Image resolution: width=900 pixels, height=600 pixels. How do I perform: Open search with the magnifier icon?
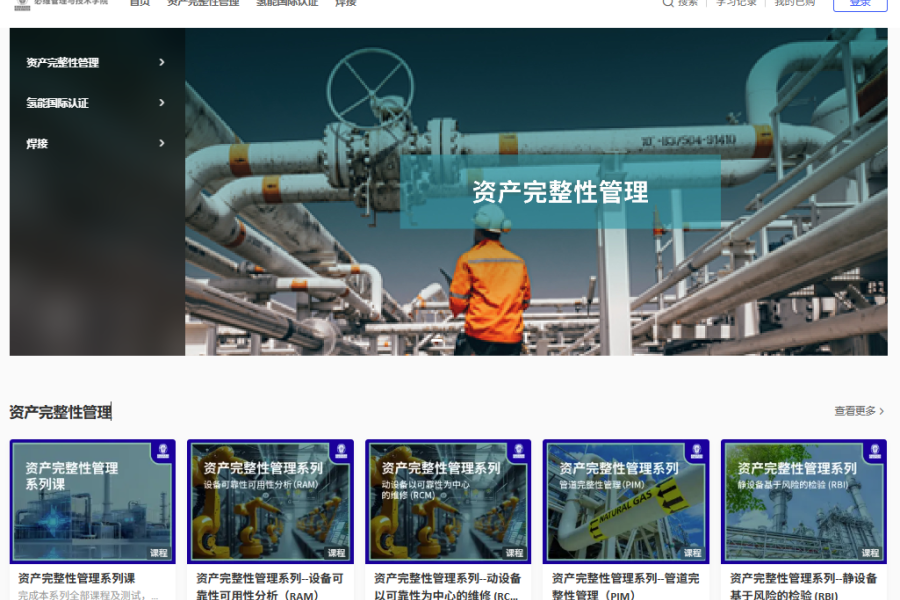(x=667, y=4)
